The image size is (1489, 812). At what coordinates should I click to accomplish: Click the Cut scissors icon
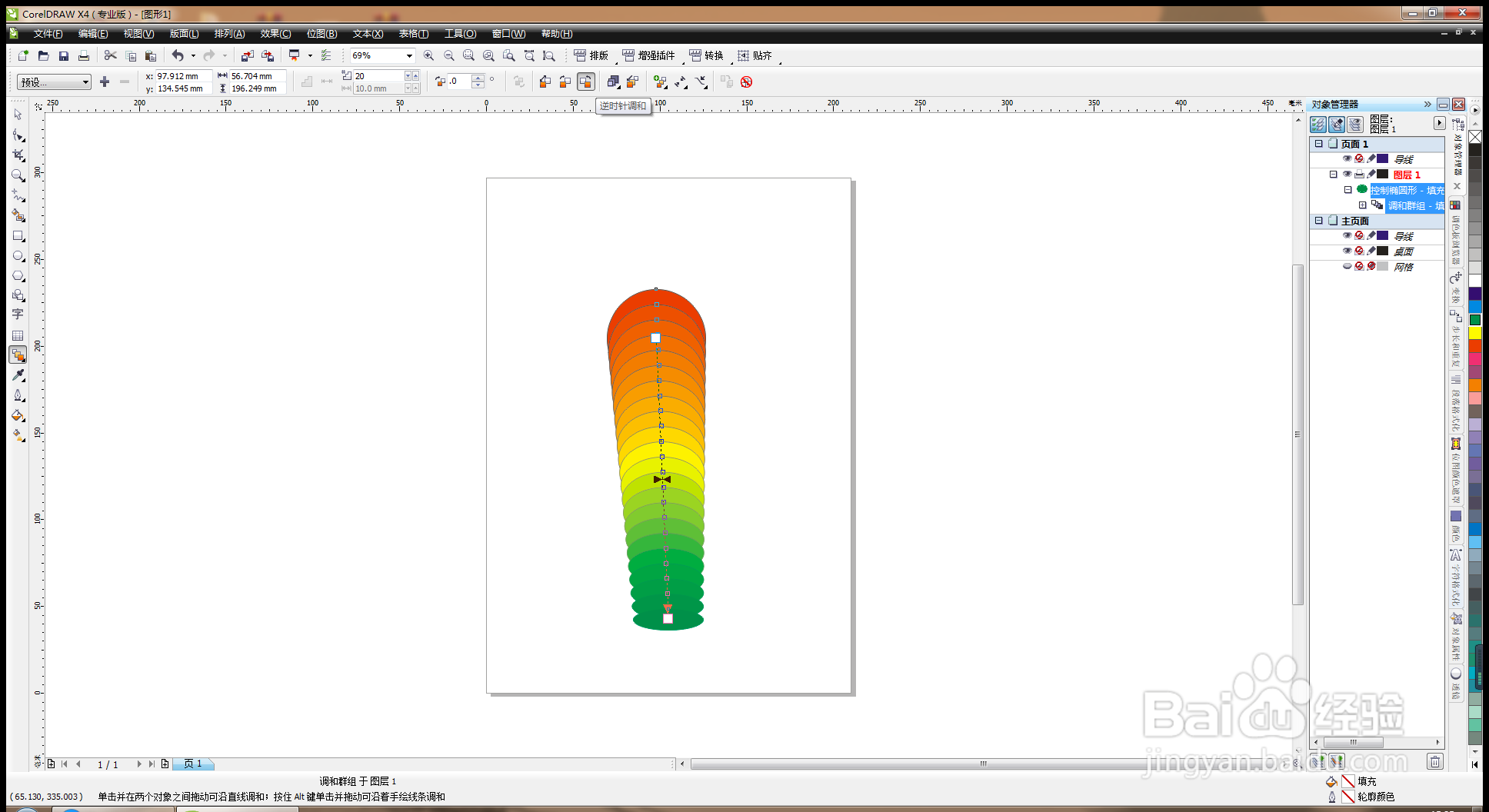pyautogui.click(x=110, y=55)
